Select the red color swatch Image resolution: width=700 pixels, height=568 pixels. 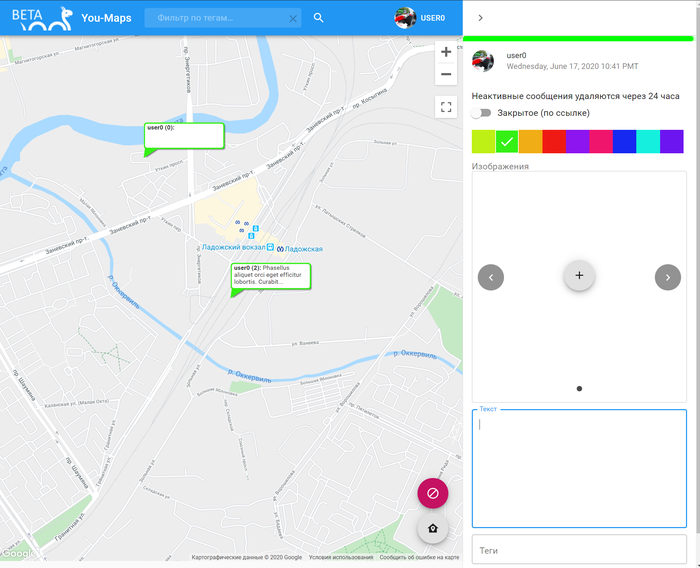[x=554, y=142]
